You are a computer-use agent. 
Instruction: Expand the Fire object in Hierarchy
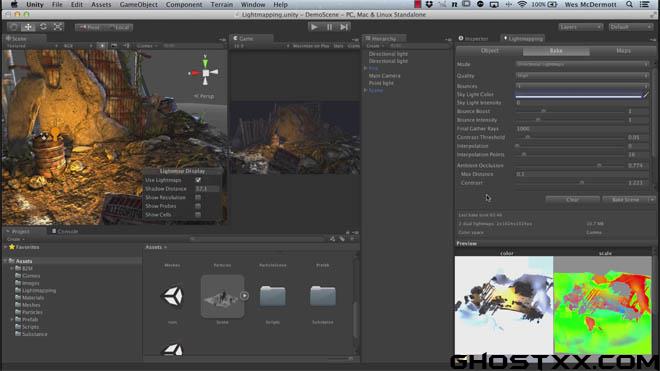(x=365, y=68)
